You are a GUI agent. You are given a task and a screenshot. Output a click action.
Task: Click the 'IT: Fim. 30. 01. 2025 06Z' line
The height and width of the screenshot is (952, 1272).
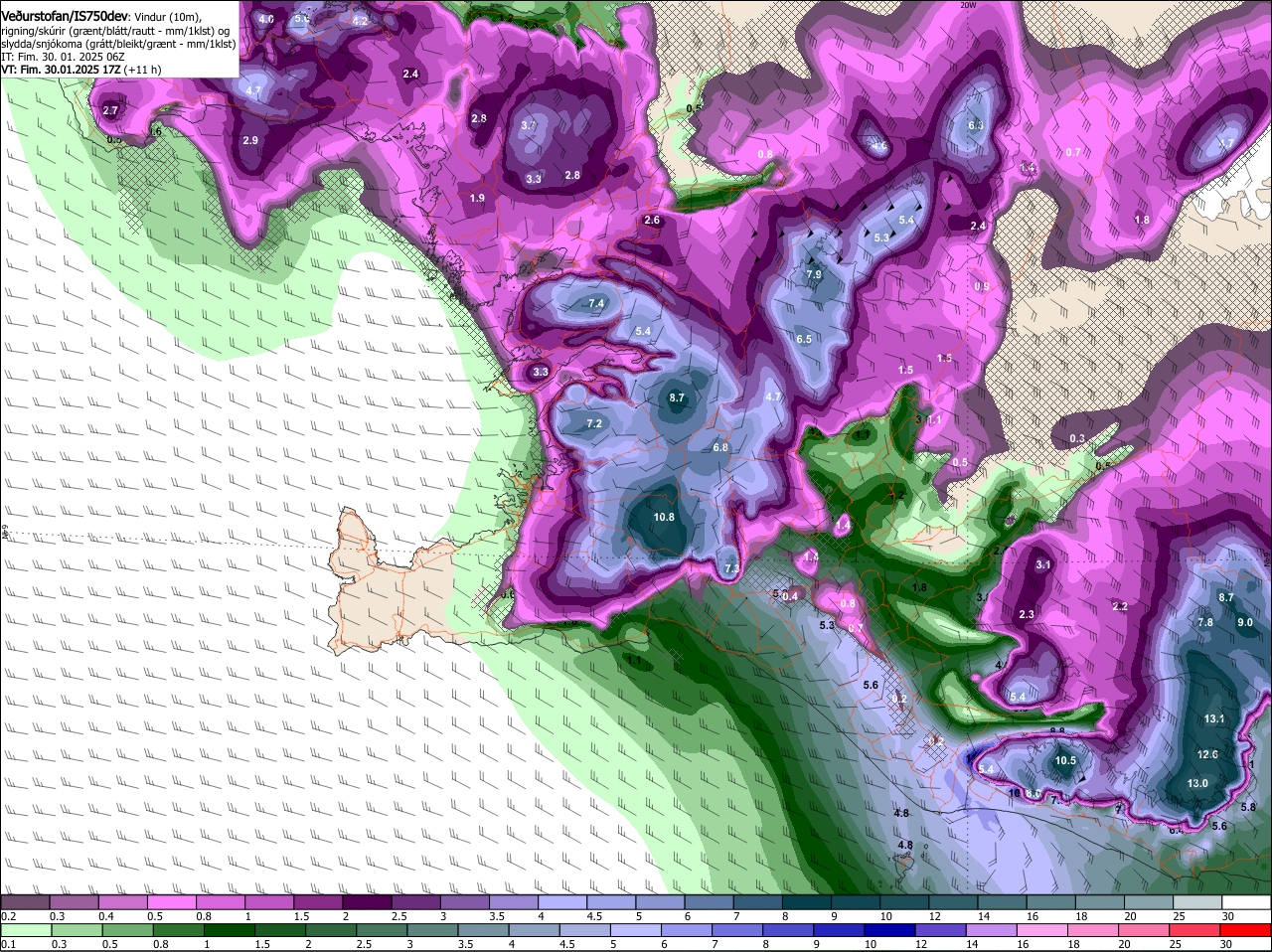coord(63,57)
